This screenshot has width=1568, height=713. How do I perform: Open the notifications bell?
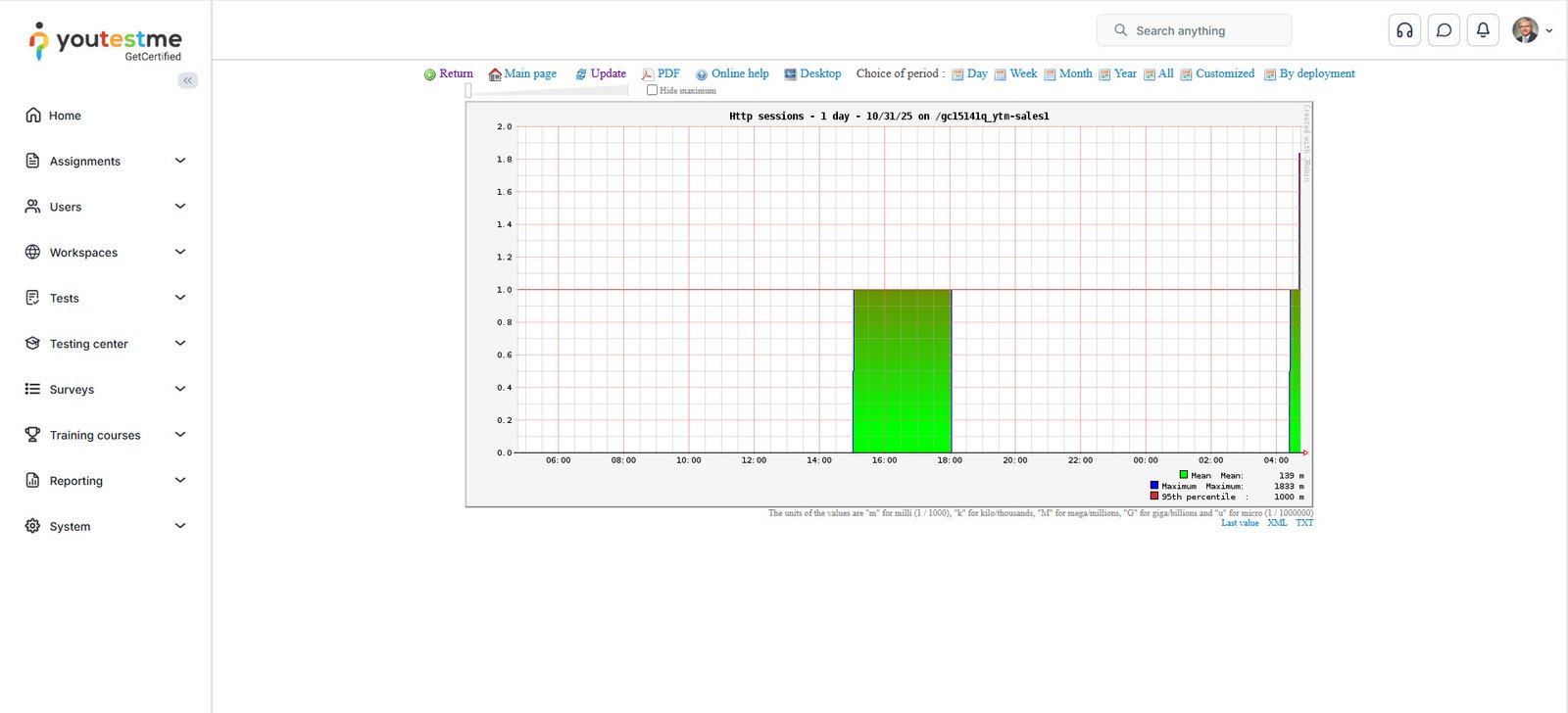(x=1483, y=30)
